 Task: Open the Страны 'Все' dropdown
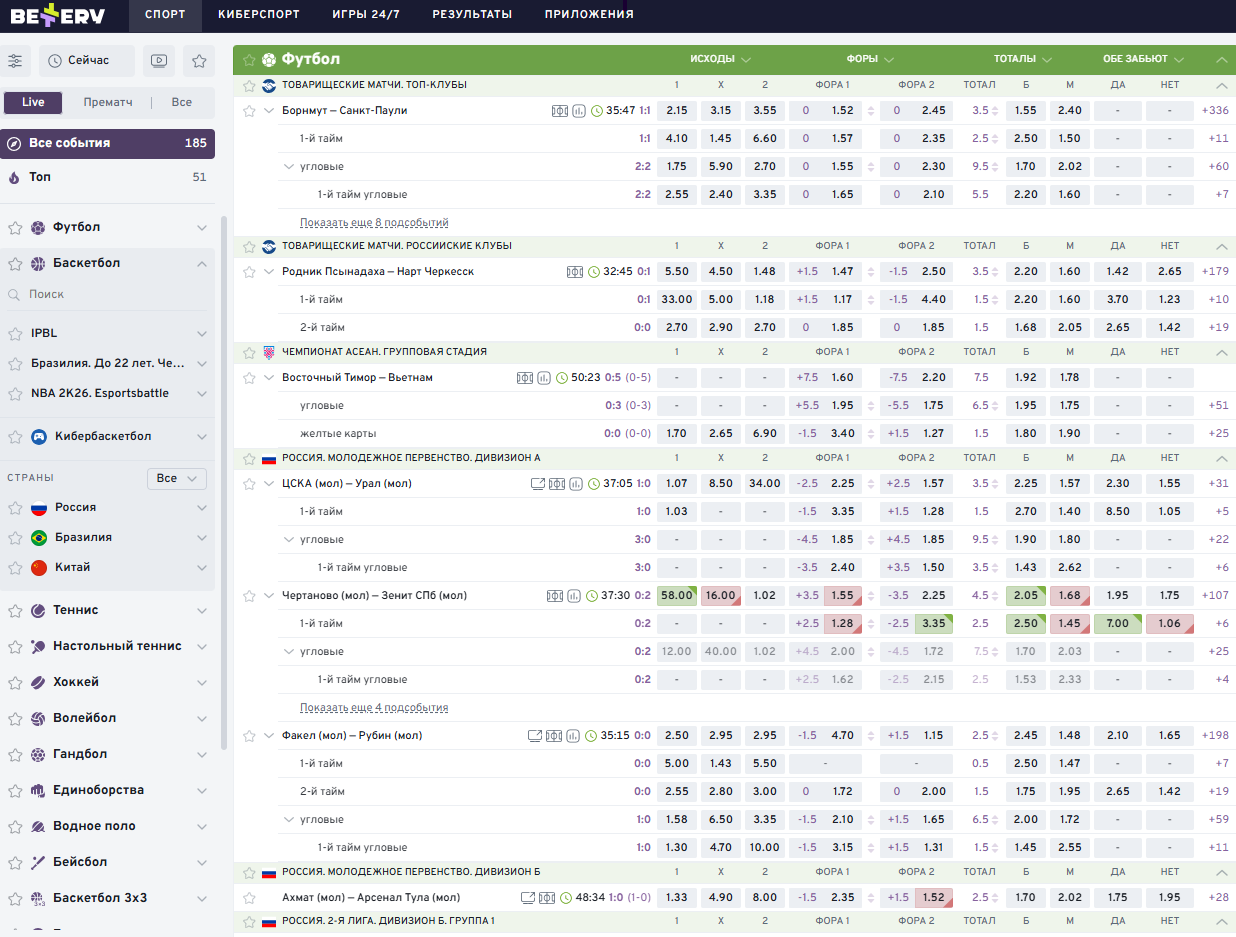[176, 478]
